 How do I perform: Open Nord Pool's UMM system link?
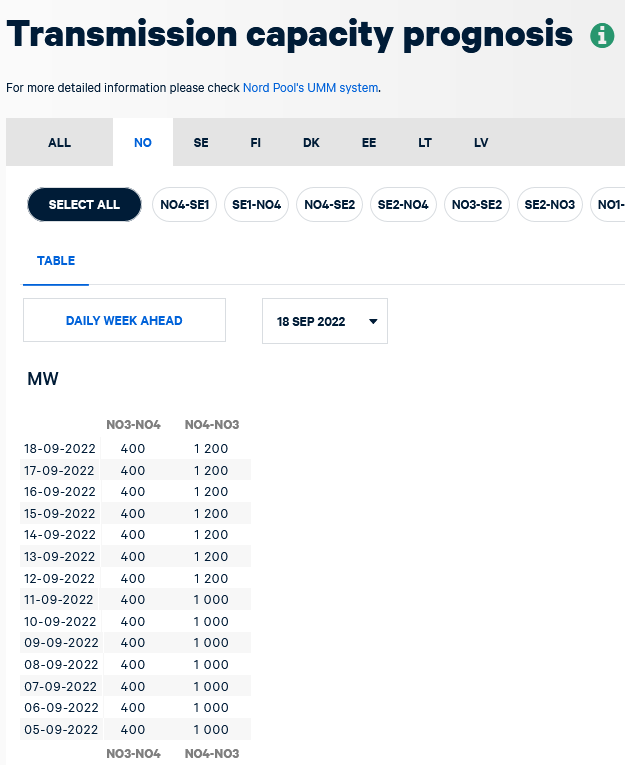coord(310,88)
